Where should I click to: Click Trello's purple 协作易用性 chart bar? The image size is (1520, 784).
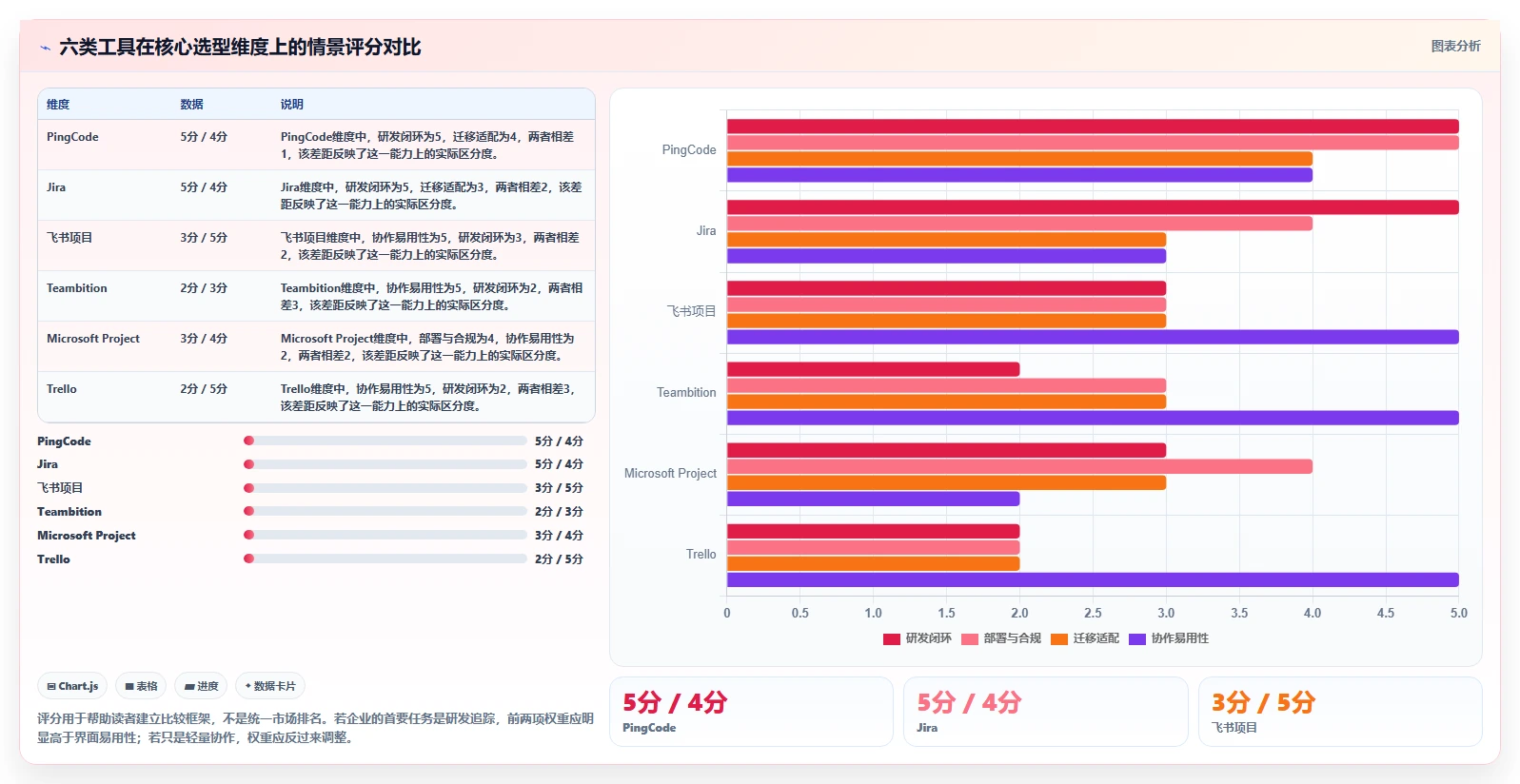pos(1093,579)
